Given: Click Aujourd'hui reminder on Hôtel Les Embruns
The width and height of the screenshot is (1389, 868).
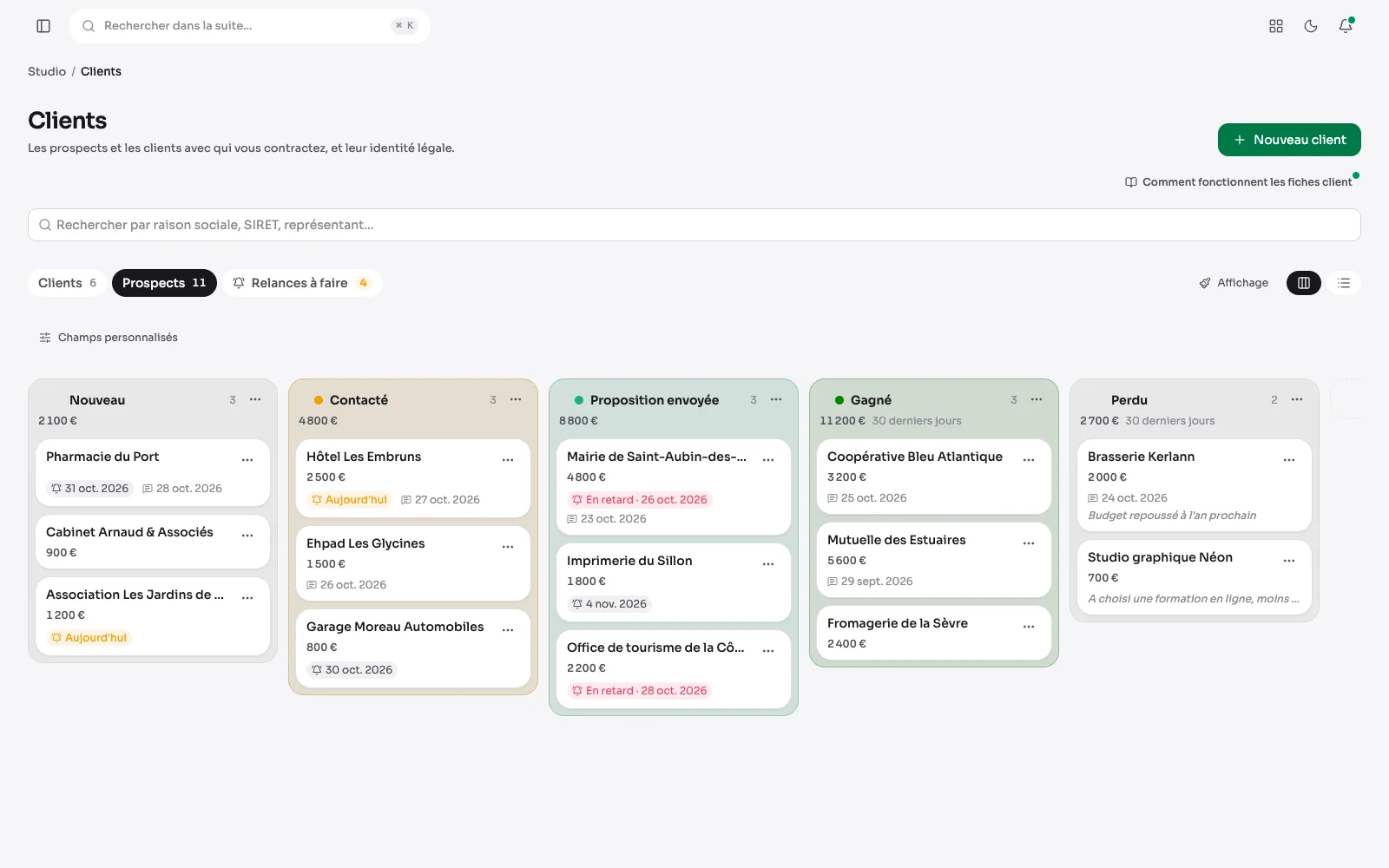Looking at the screenshot, I should click(x=349, y=500).
